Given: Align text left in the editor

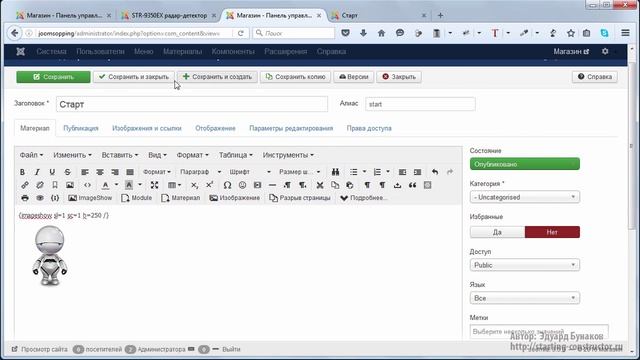Looking at the screenshot, I should click(85, 172).
